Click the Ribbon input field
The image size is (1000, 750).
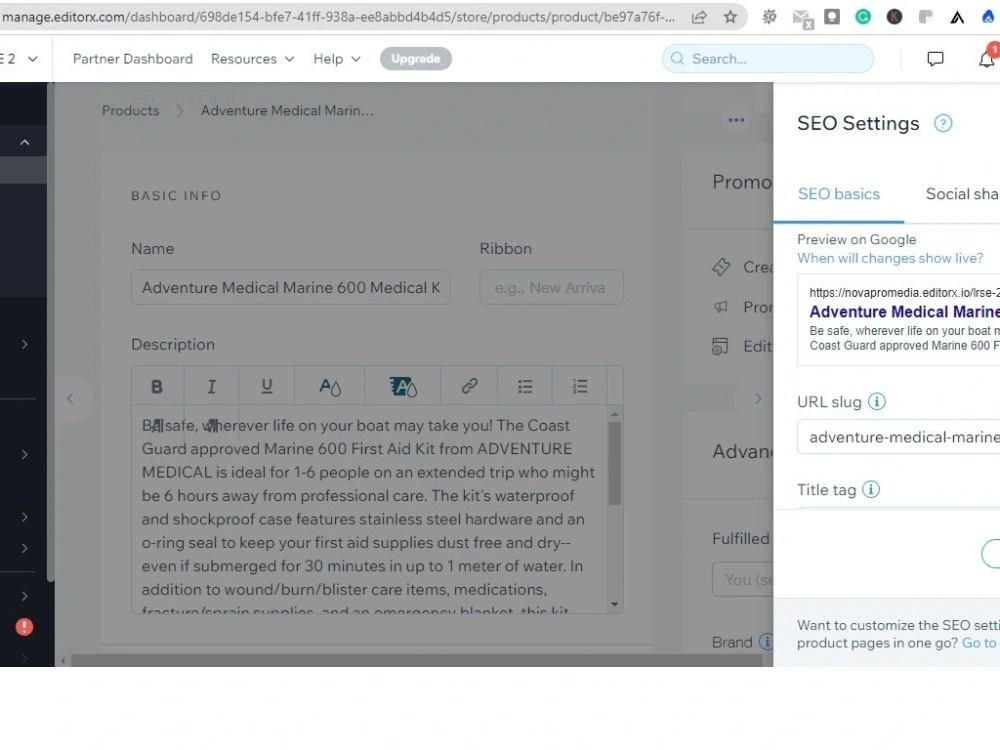pos(551,288)
